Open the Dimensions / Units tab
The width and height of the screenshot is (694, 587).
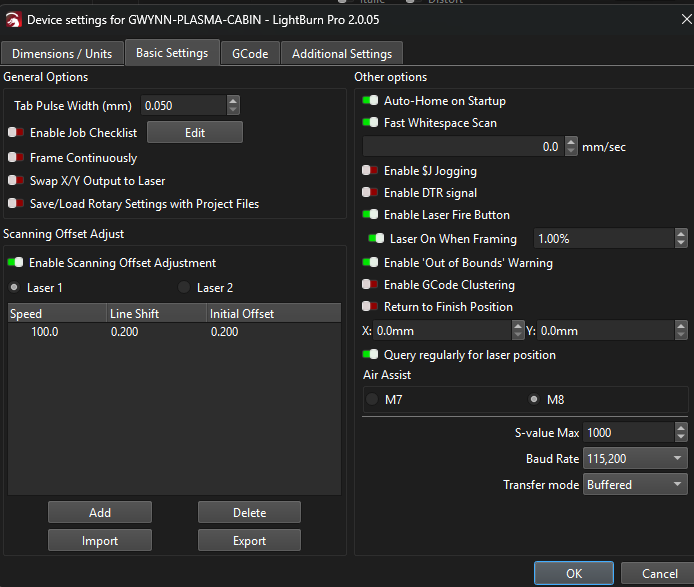[x=63, y=53]
